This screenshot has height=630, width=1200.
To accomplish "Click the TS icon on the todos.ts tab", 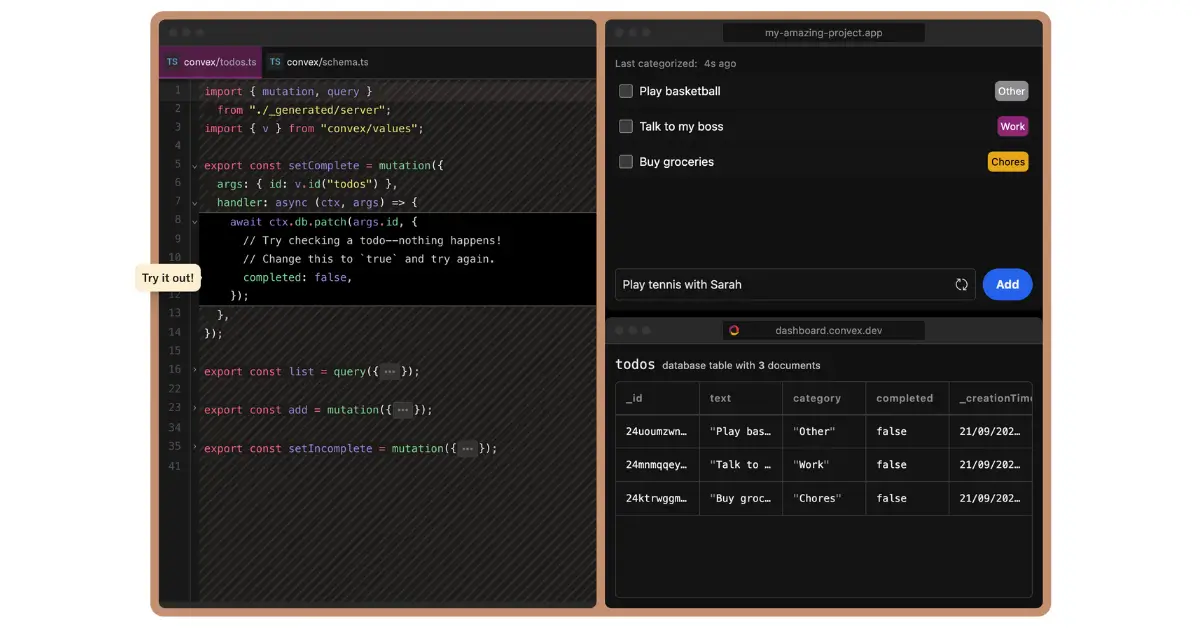I will (171, 61).
